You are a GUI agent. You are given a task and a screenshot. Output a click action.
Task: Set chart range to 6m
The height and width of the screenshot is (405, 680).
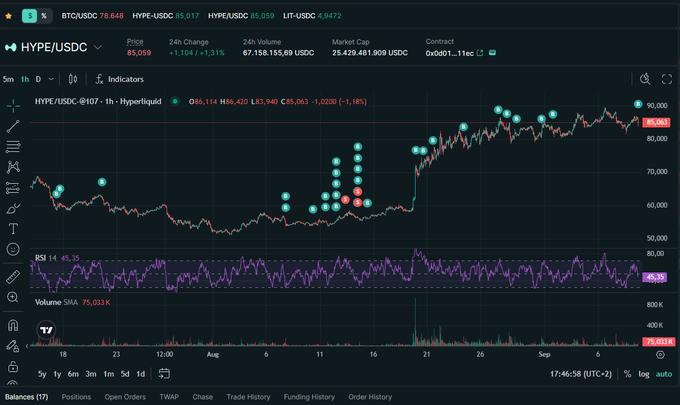pyautogui.click(x=73, y=374)
